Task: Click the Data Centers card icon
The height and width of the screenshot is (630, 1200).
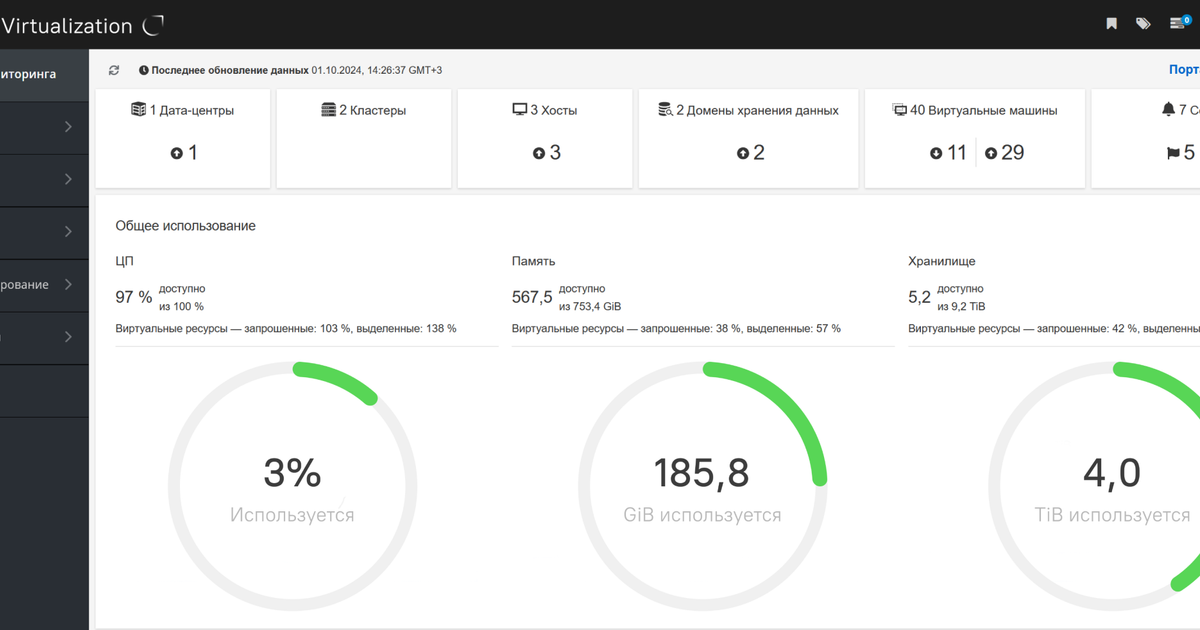Action: (x=138, y=109)
